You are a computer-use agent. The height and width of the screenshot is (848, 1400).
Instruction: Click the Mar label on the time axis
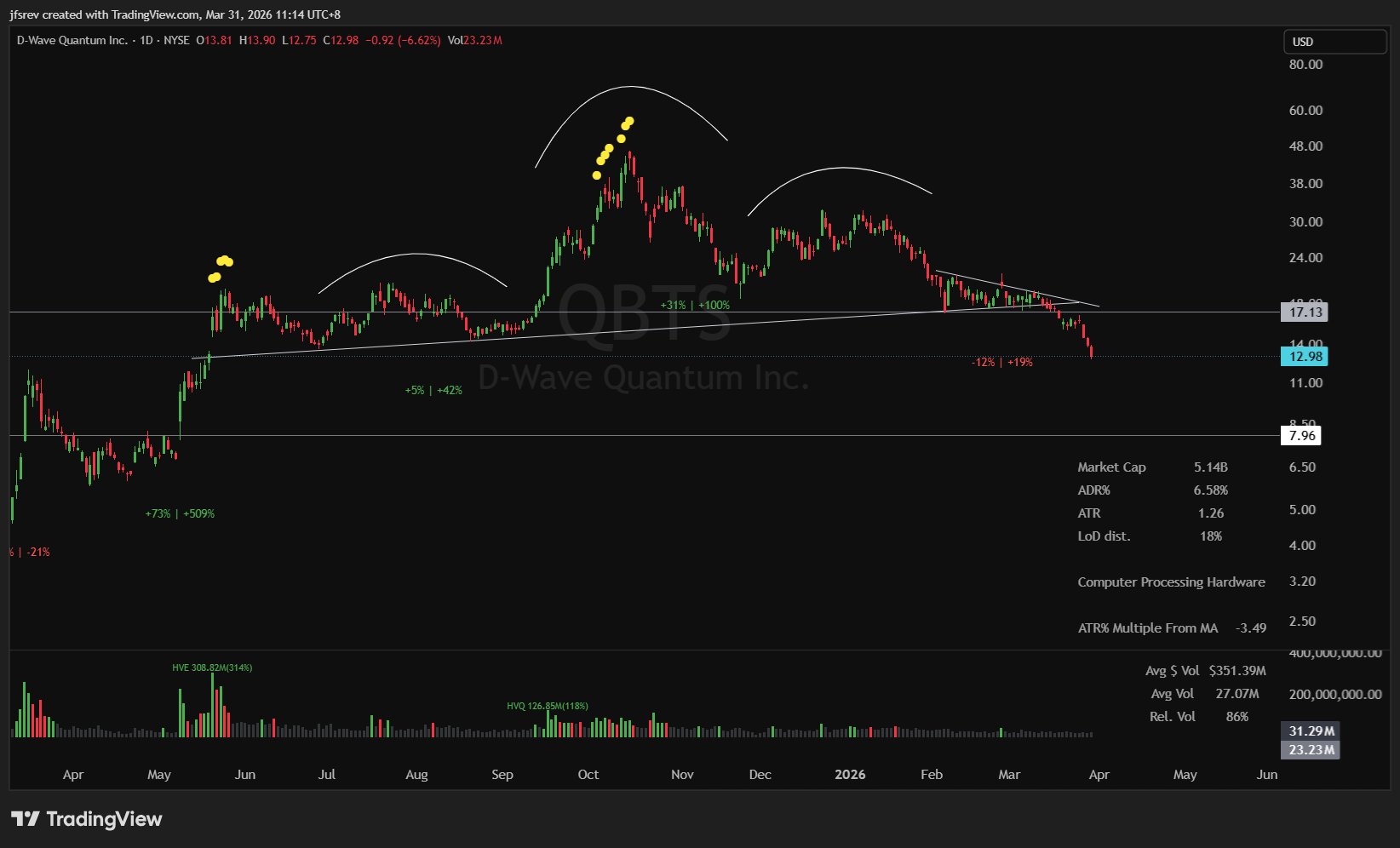coord(1009,775)
